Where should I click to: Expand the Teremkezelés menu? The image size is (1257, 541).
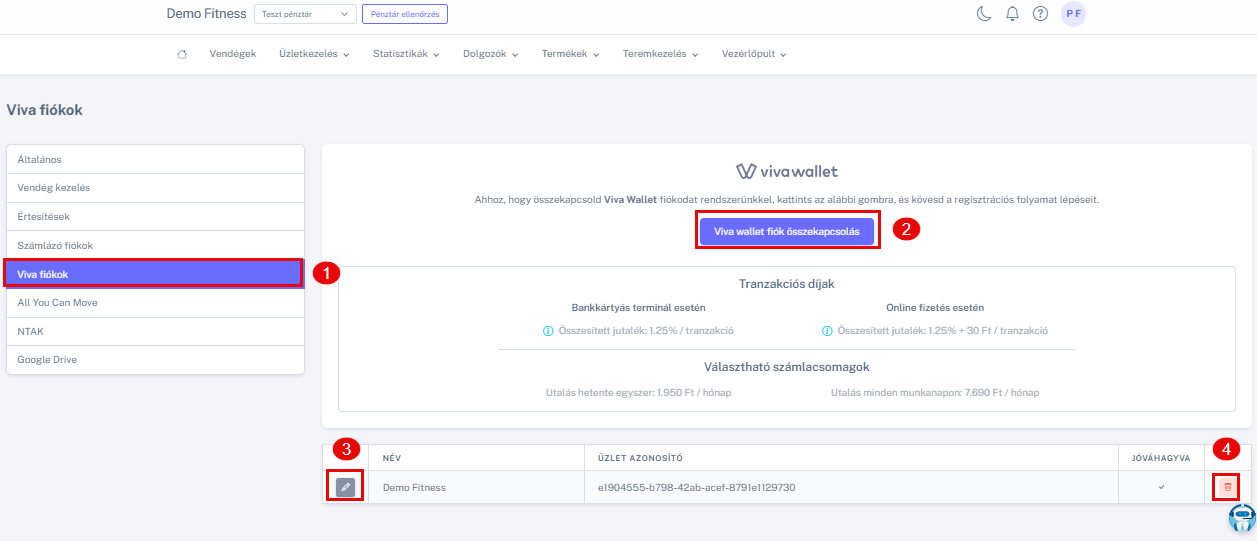coord(660,54)
